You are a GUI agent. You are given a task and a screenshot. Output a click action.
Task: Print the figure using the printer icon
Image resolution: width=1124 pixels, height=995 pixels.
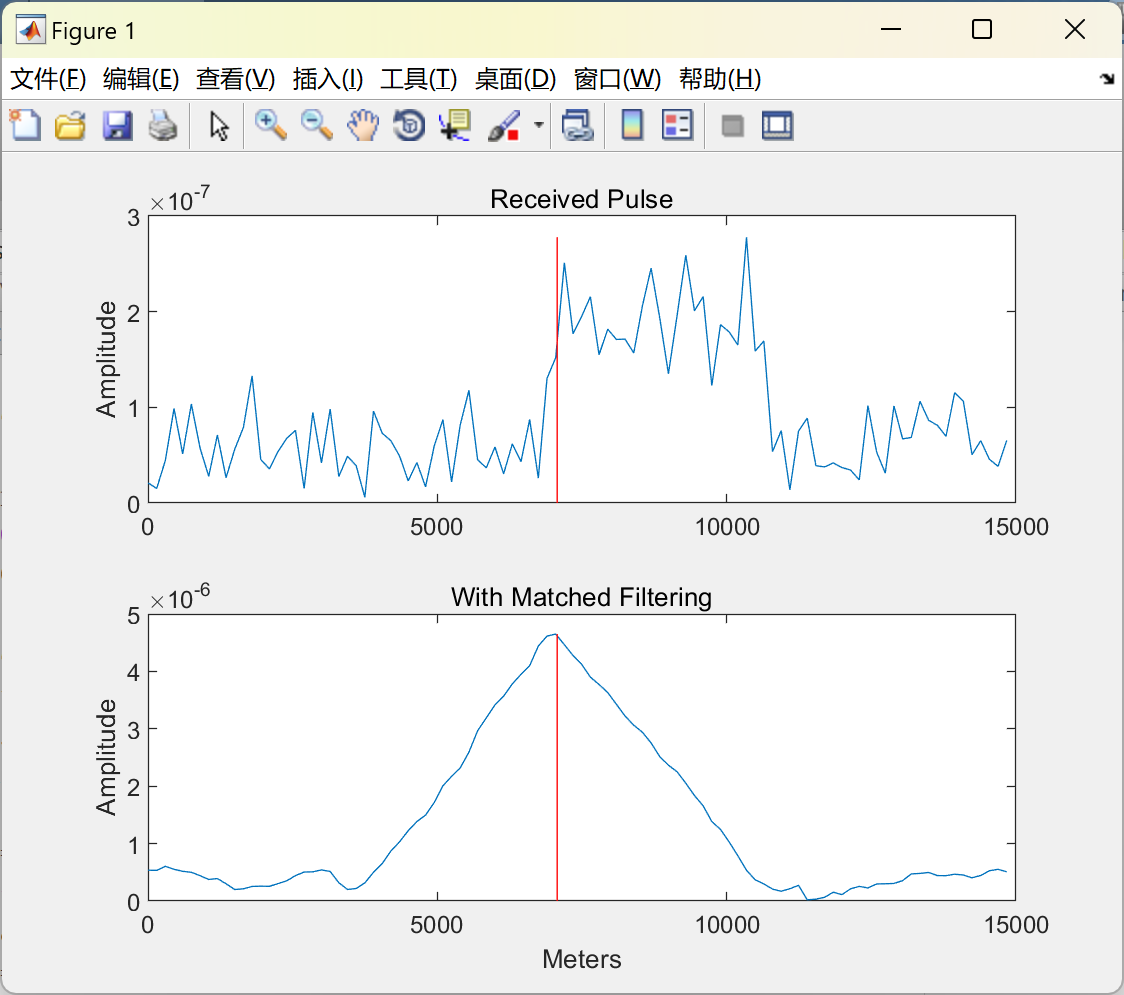(x=163, y=125)
